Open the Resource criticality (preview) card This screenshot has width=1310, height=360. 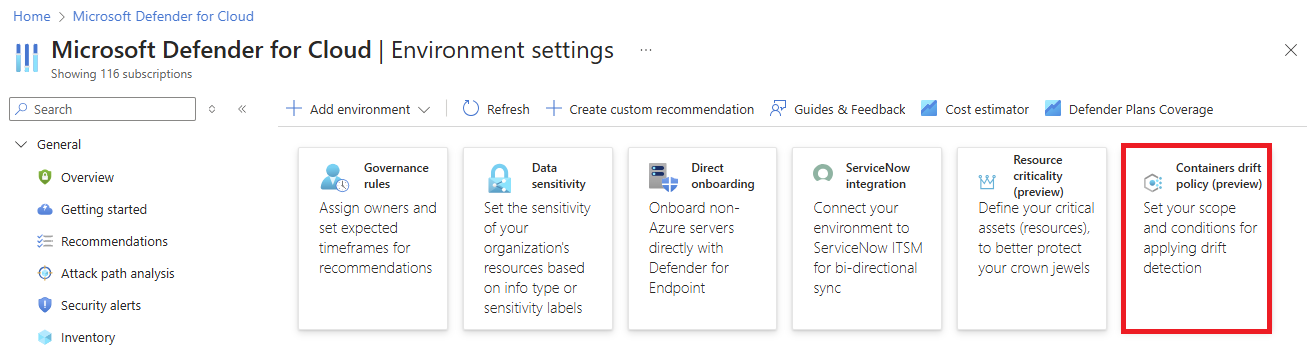(x=1032, y=238)
